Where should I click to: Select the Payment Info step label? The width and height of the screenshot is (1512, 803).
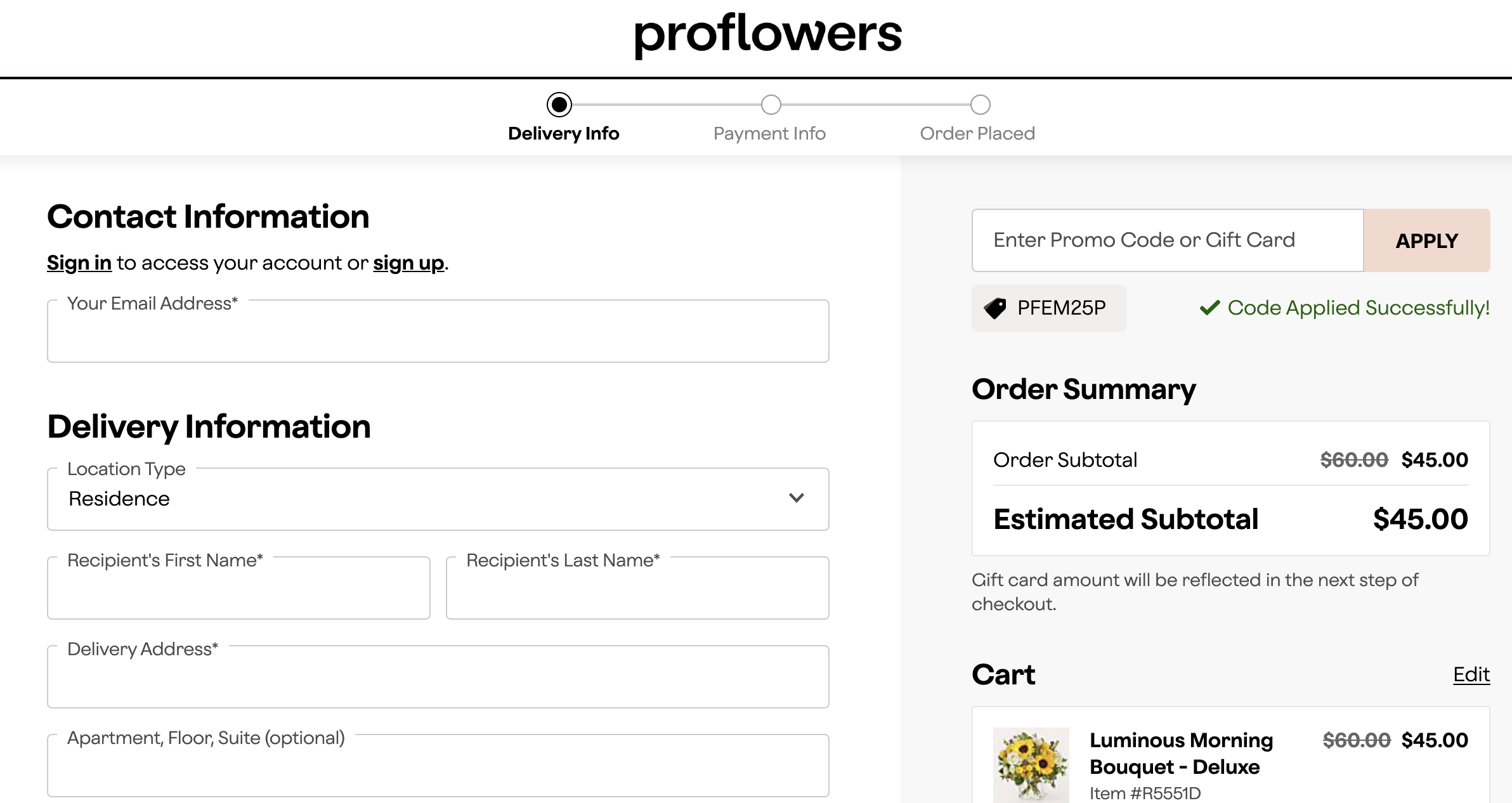[769, 133]
